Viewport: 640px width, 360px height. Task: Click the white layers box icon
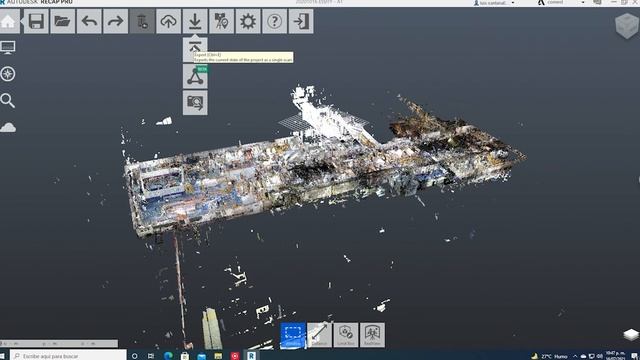[x=631, y=335]
